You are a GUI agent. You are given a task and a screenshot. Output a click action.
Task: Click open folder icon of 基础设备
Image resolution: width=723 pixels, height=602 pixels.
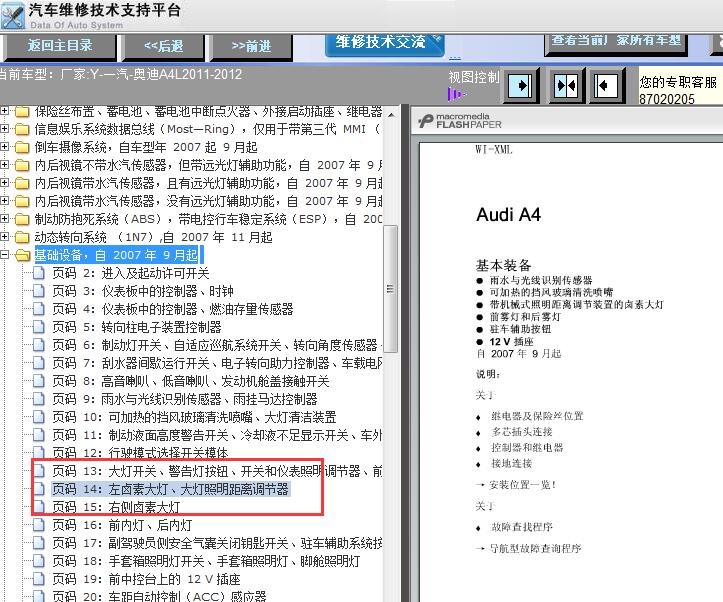(x=22, y=255)
